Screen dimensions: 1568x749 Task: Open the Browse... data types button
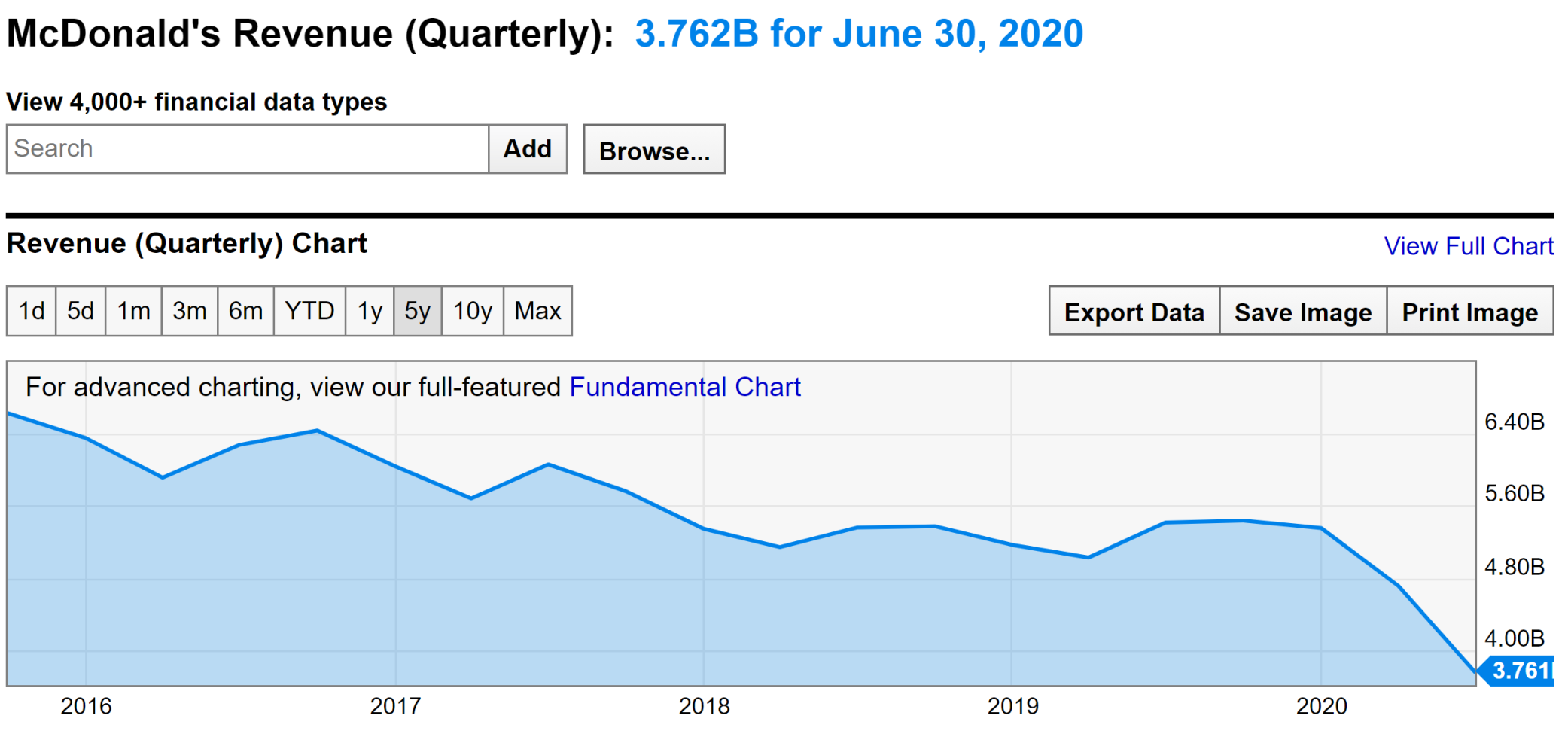(654, 150)
